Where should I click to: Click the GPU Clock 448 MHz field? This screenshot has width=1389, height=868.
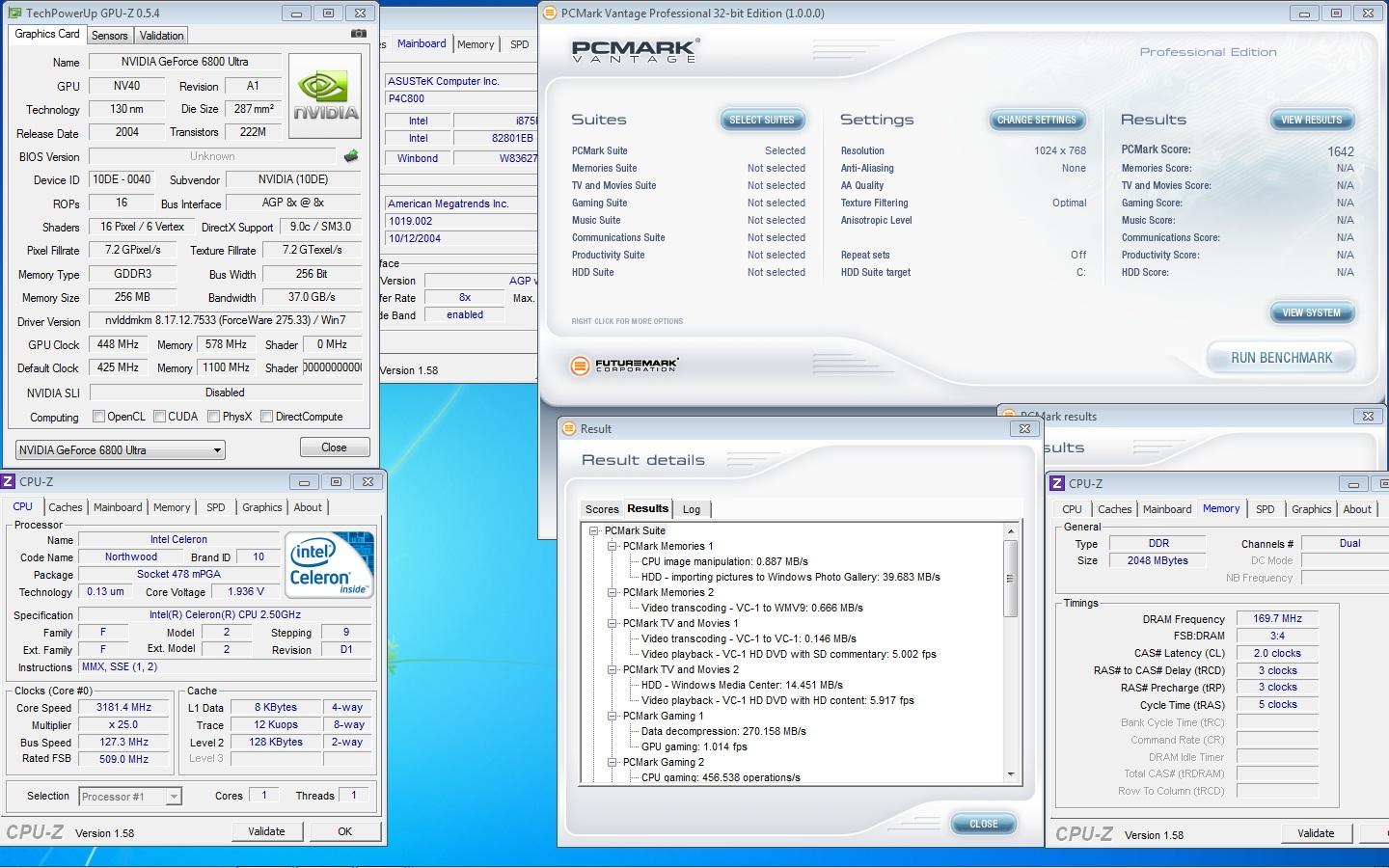coord(118,344)
